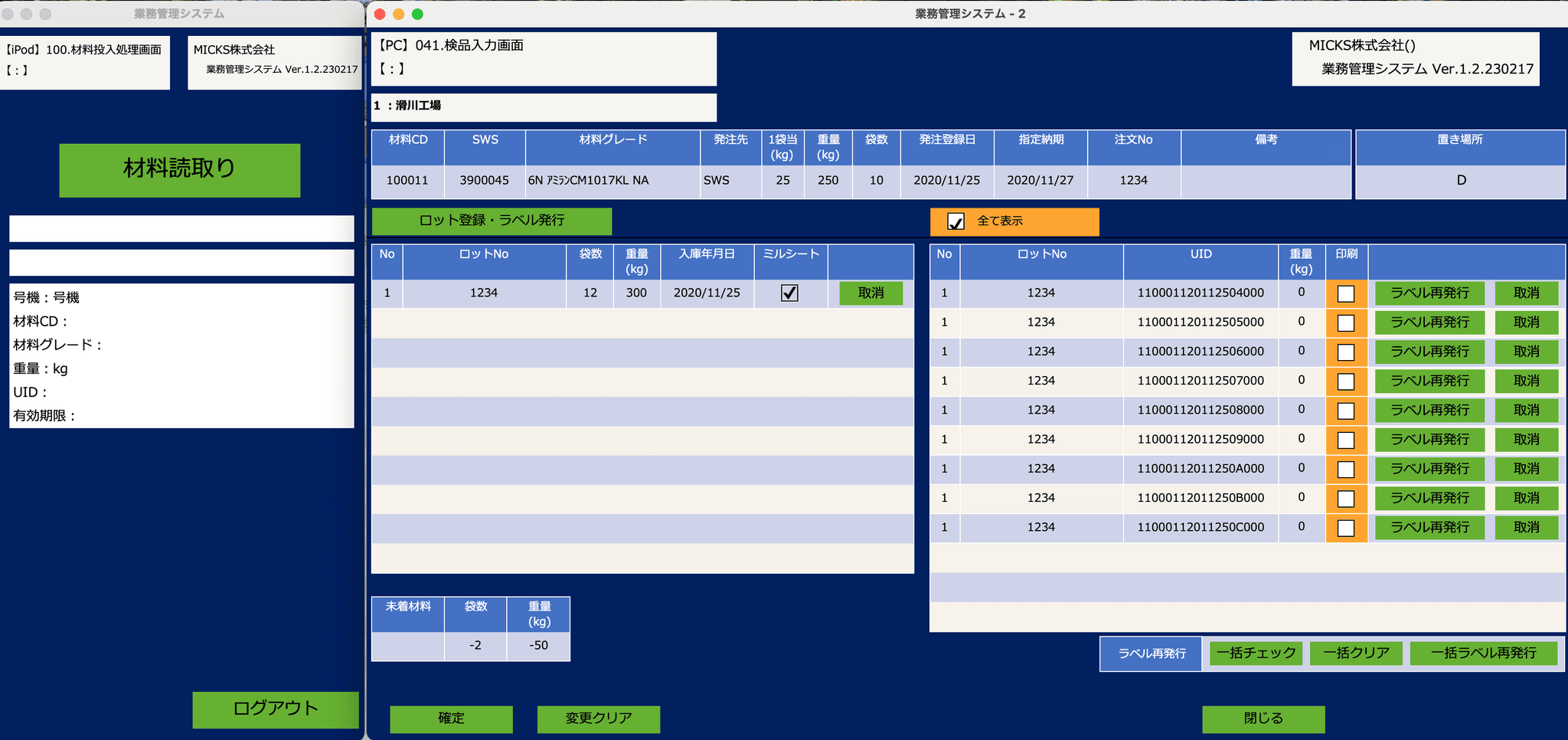Toggle the 全て表示 checkbox
This screenshot has width=1568, height=740.
955,221
